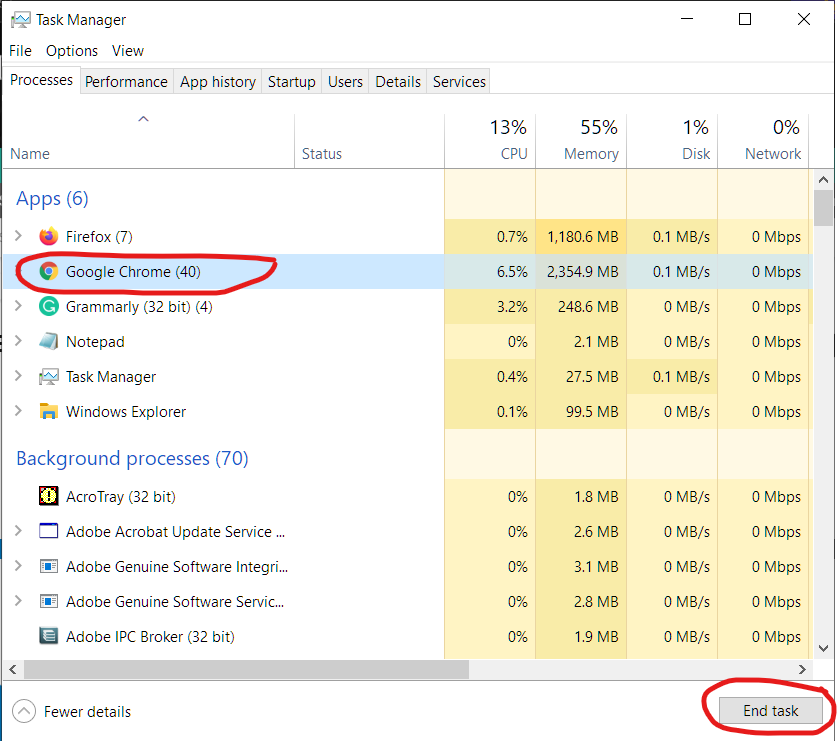Click the Google Chrome icon in the list

point(49,271)
